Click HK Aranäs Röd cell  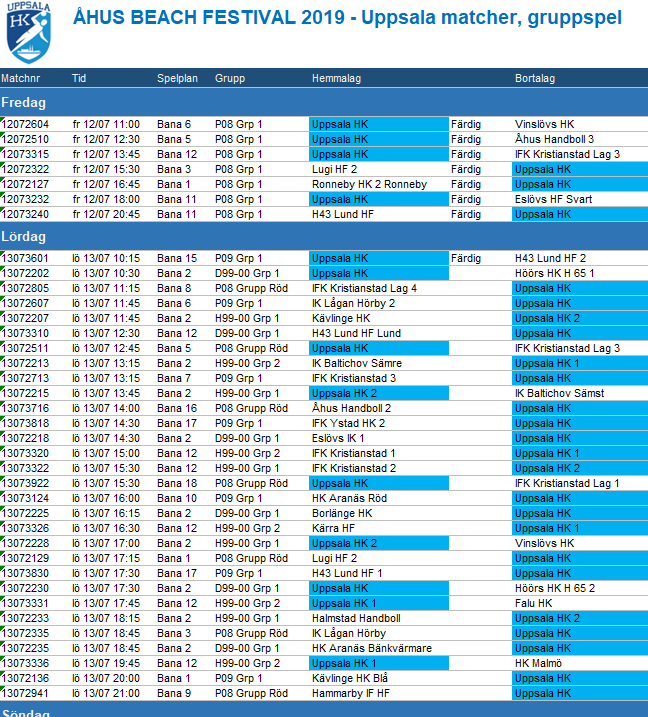point(349,498)
